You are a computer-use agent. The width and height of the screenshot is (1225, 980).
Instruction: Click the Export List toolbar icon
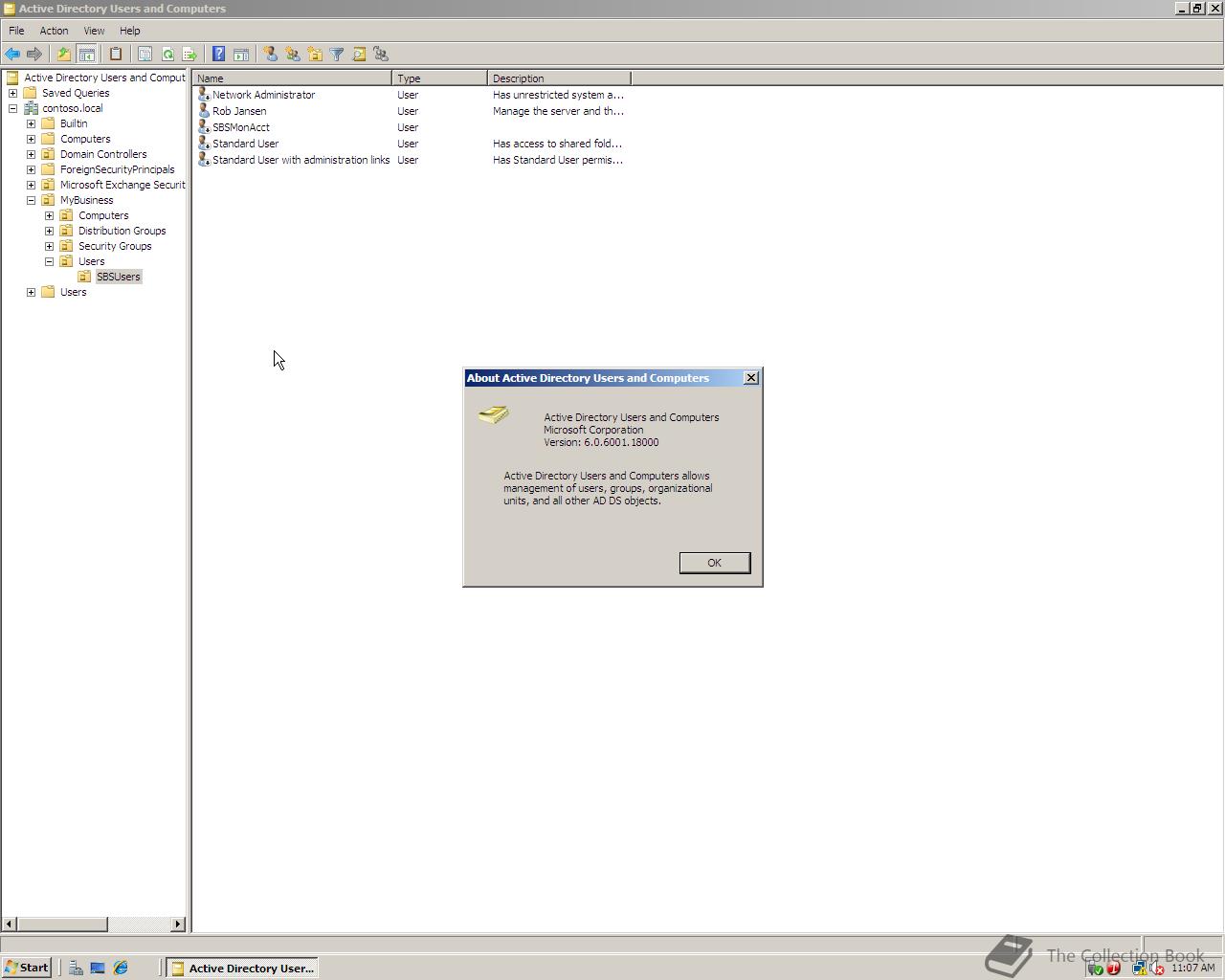[x=189, y=55]
